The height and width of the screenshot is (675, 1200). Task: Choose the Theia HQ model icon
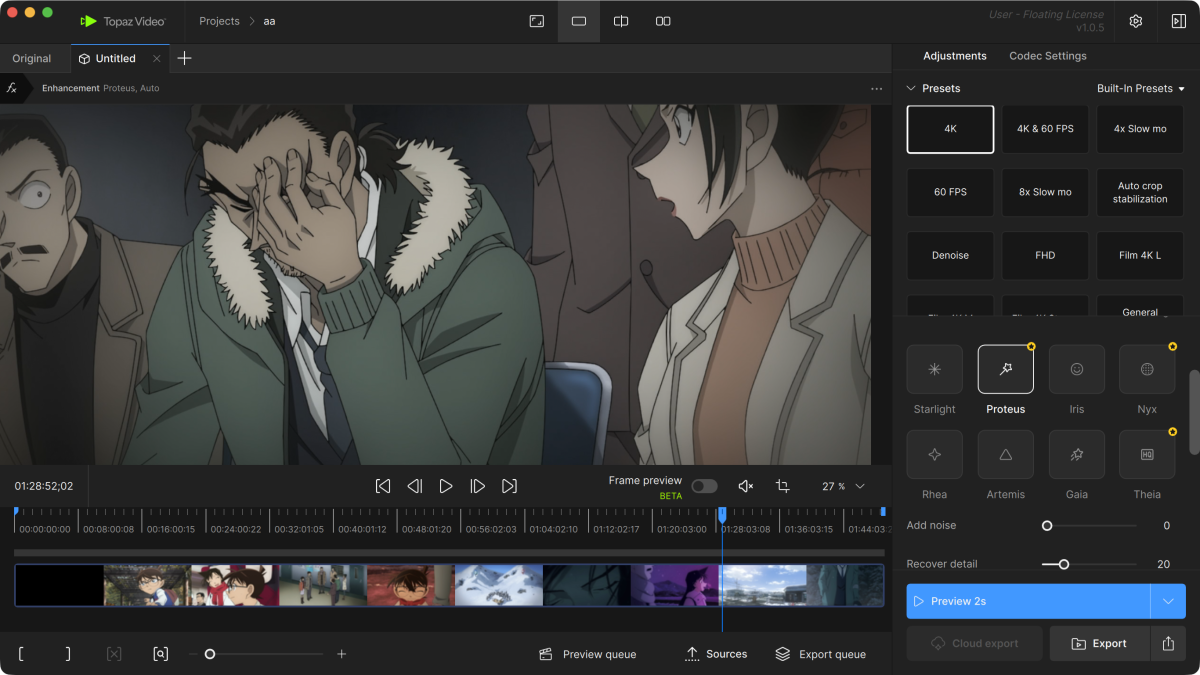click(x=1147, y=455)
